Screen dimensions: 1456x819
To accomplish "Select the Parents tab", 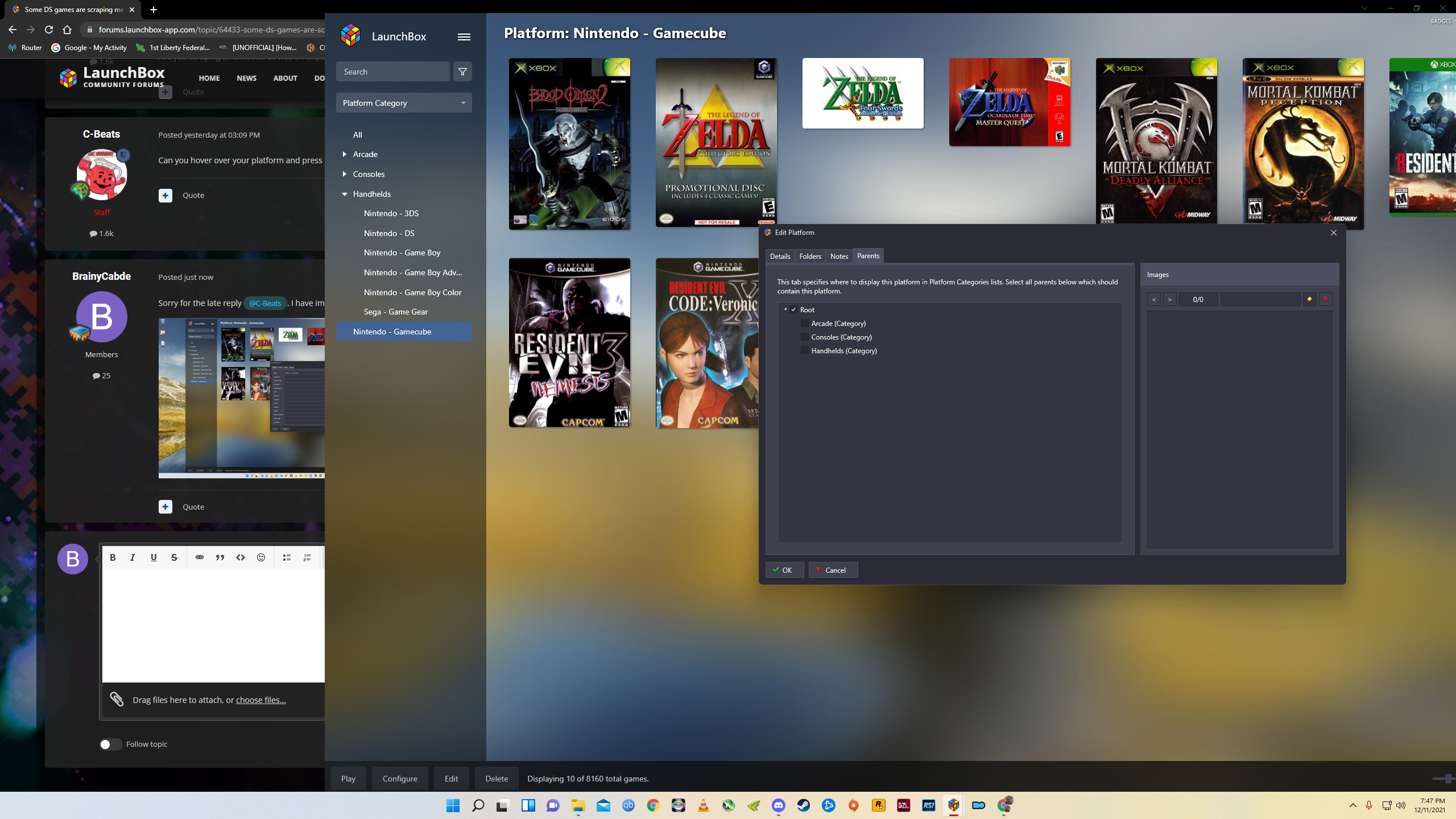I will (x=868, y=256).
